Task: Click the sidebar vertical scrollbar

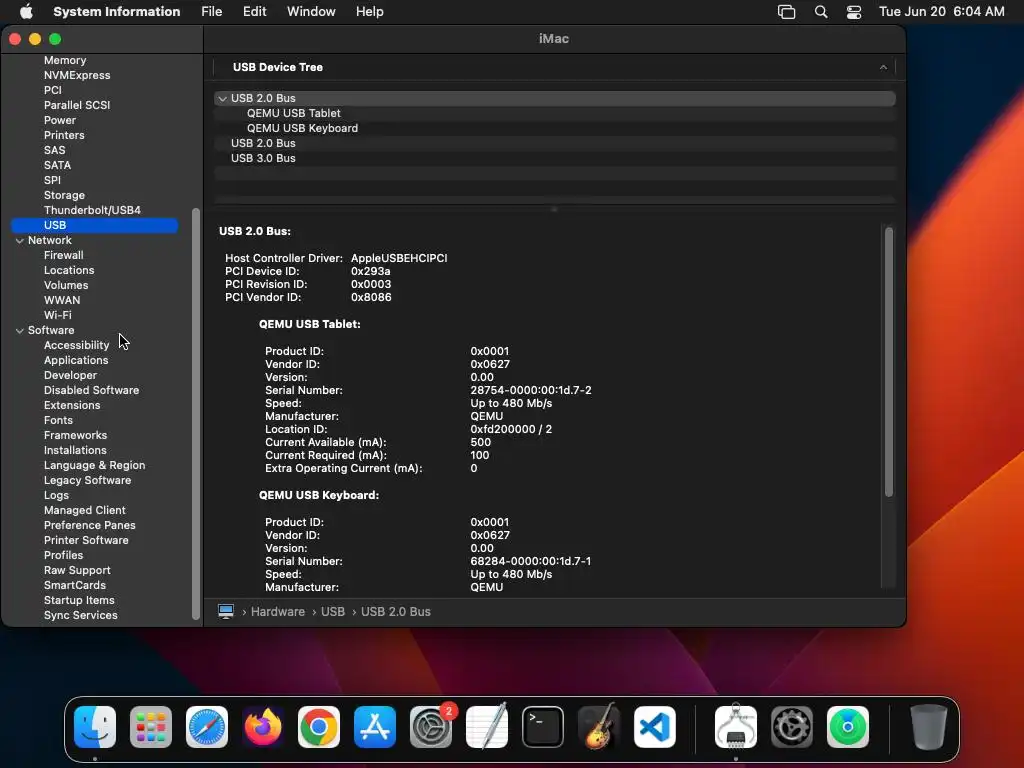Action: 195,413
